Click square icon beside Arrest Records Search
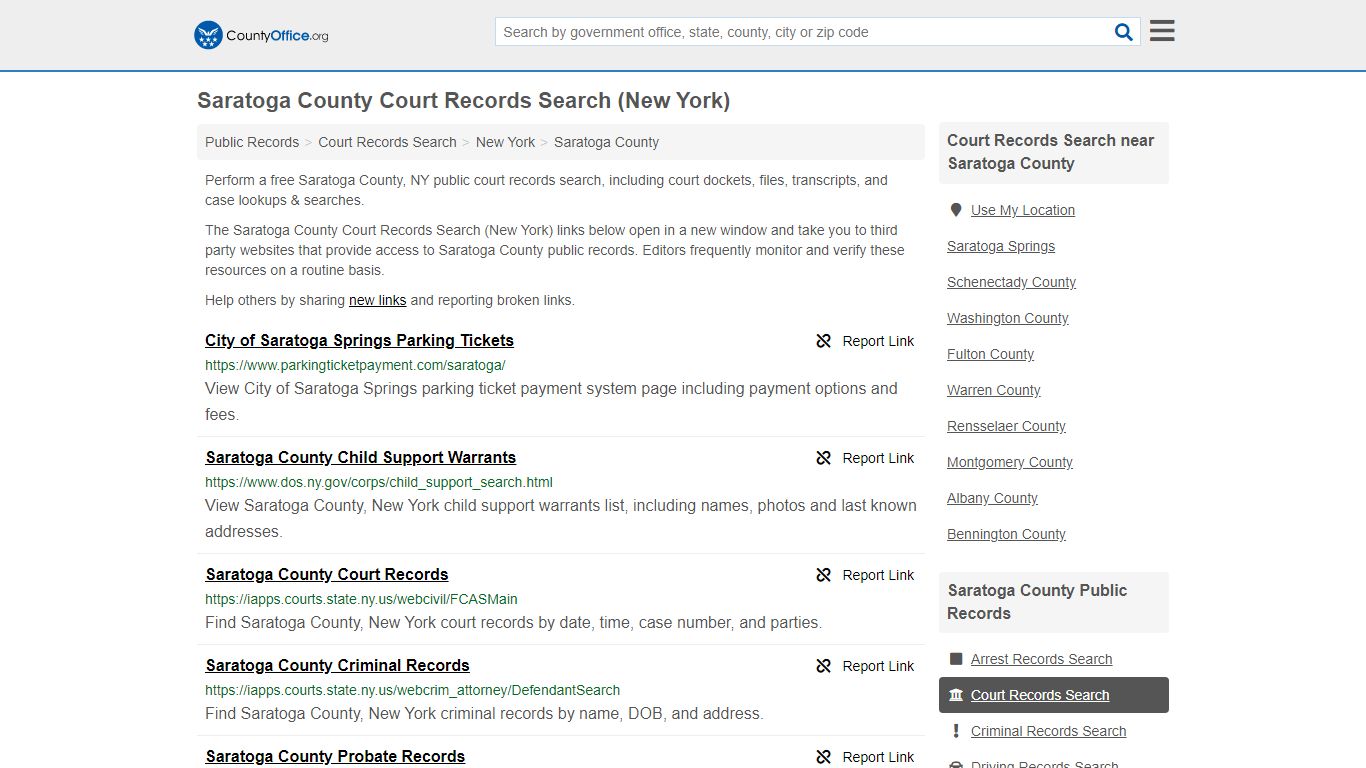The image size is (1366, 768). 956,659
